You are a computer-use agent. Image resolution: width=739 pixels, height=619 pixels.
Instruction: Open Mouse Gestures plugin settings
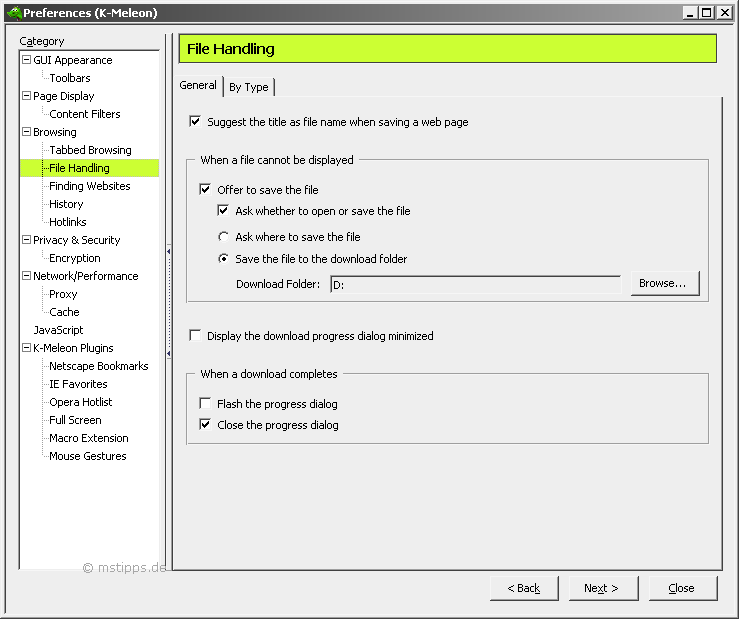click(x=88, y=456)
